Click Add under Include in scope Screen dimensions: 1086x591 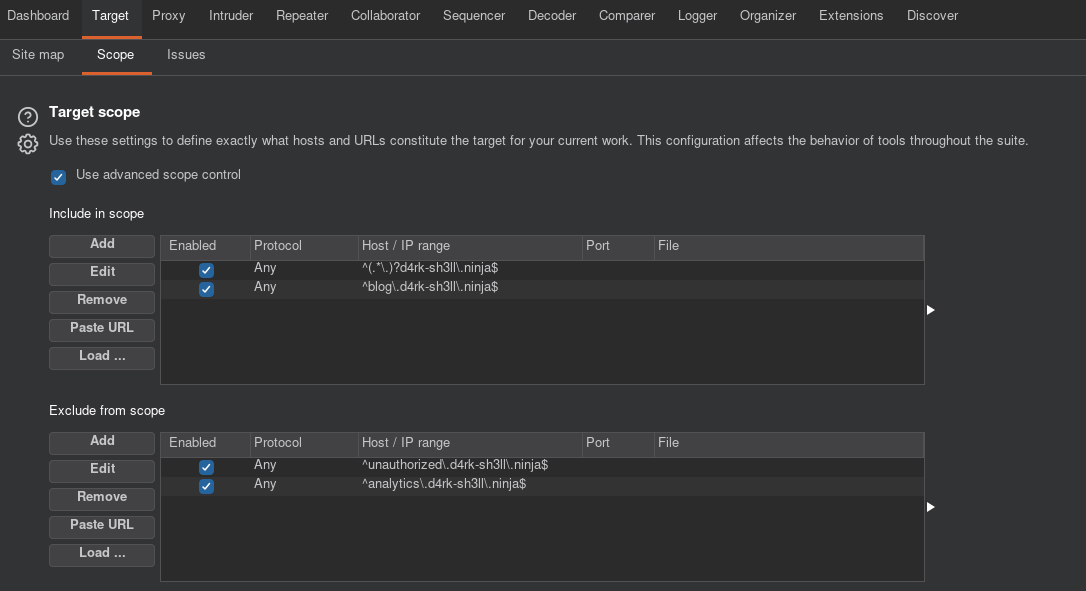[102, 245]
